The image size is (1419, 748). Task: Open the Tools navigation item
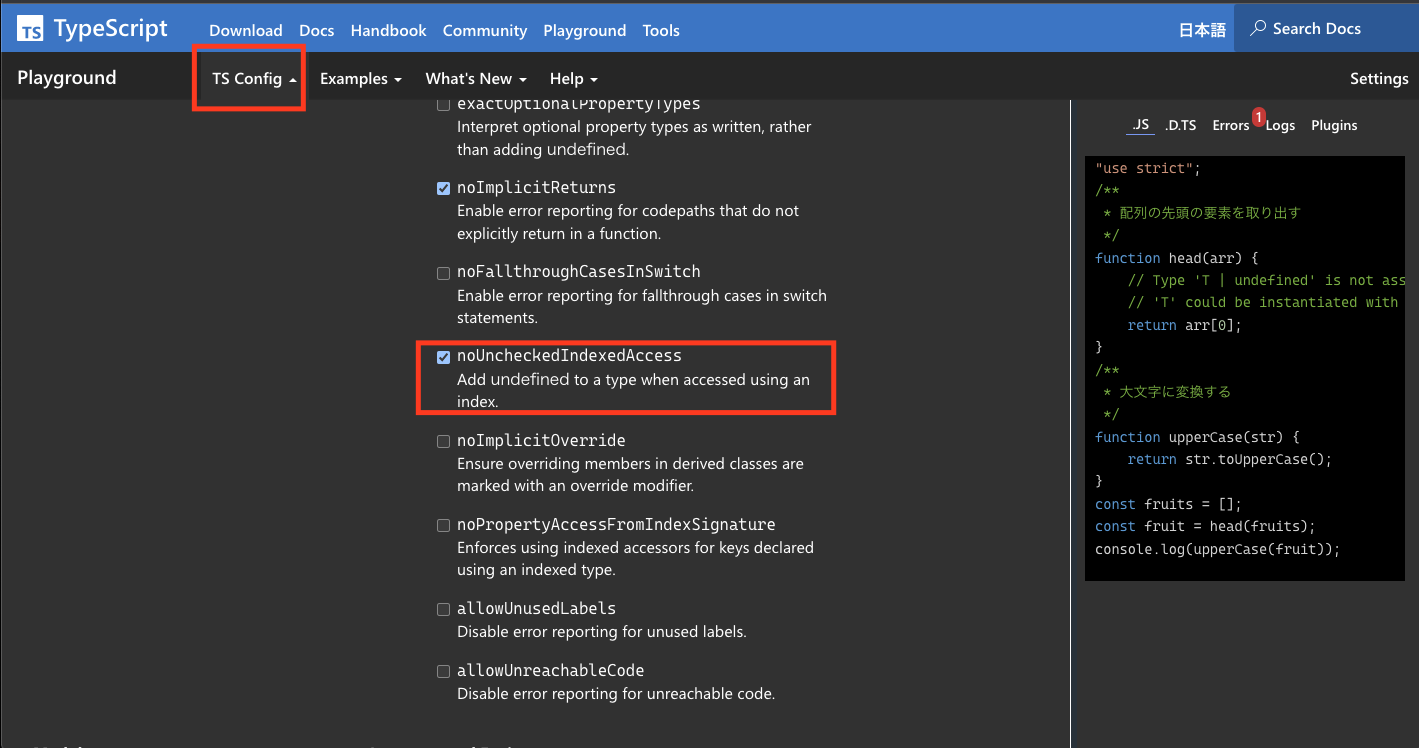click(x=661, y=30)
